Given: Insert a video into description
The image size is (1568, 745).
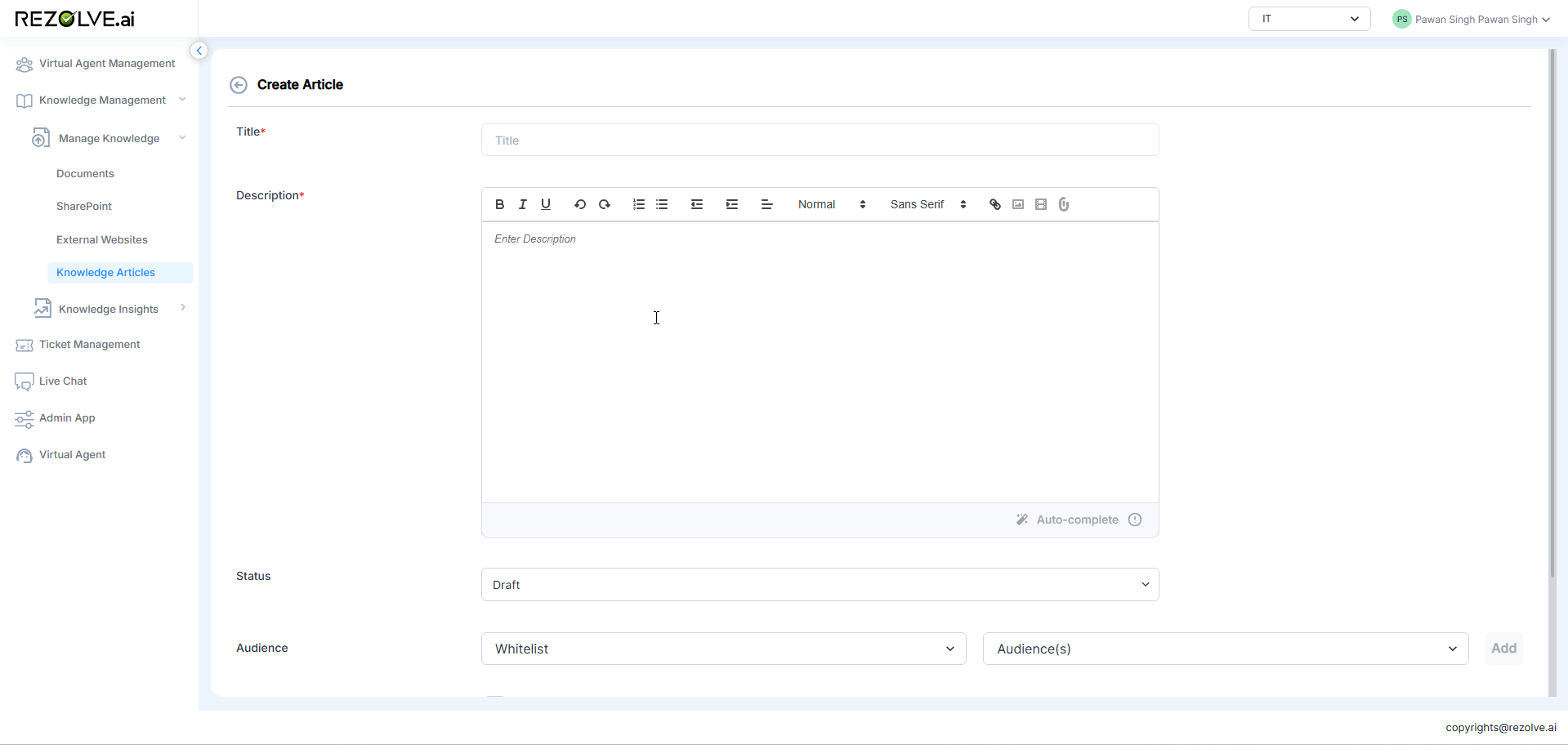Looking at the screenshot, I should point(1041,204).
